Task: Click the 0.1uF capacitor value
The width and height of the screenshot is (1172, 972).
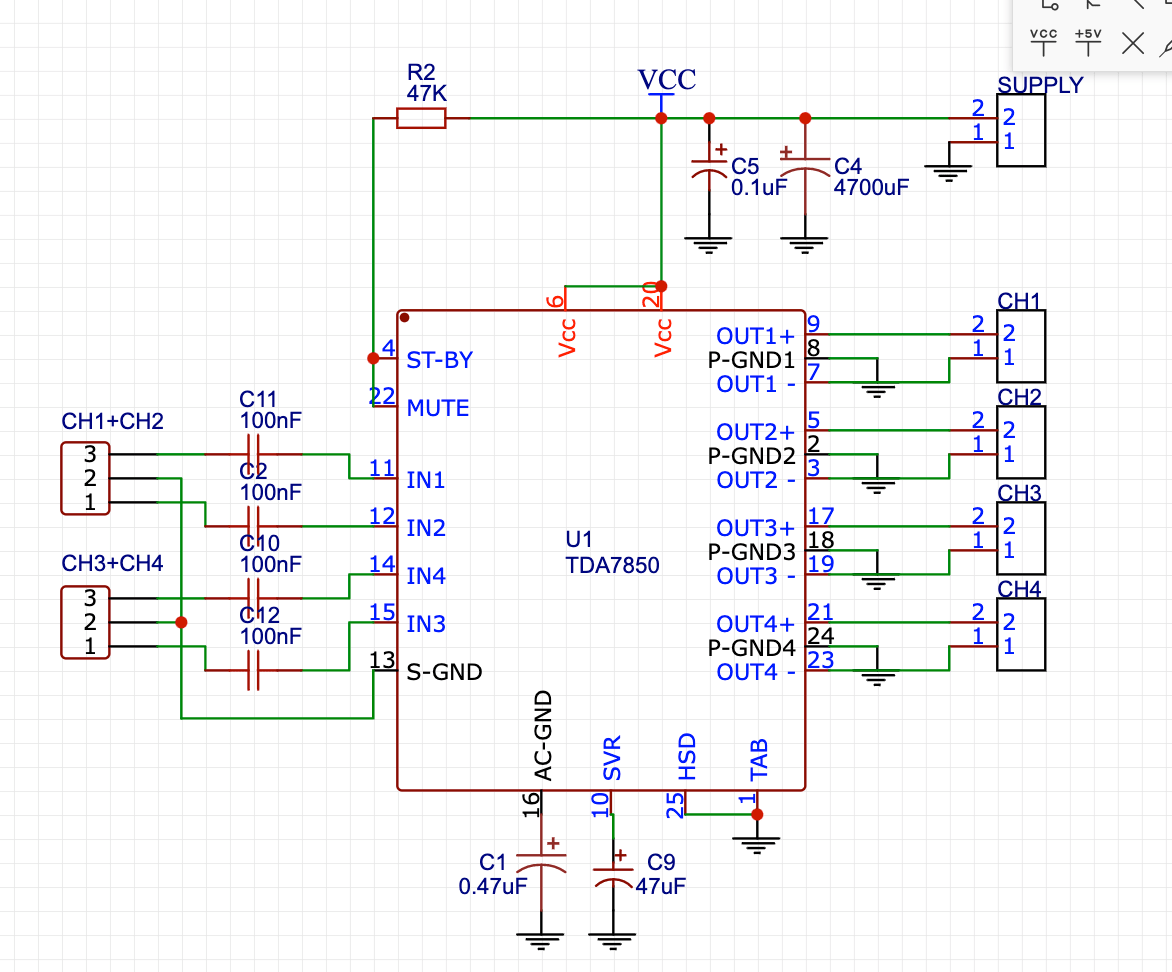Action: [759, 188]
